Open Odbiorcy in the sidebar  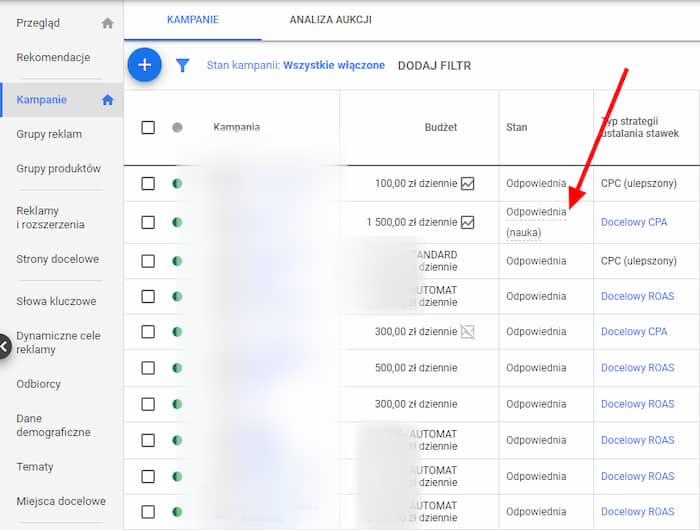pyautogui.click(x=38, y=384)
